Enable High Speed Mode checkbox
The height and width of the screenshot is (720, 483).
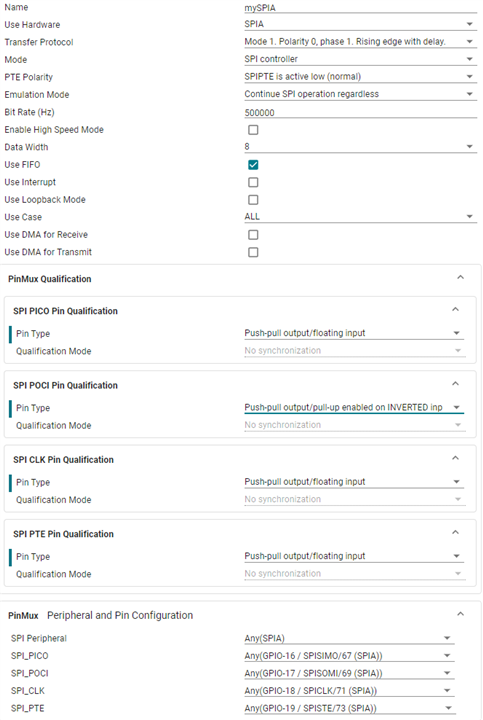(x=253, y=130)
